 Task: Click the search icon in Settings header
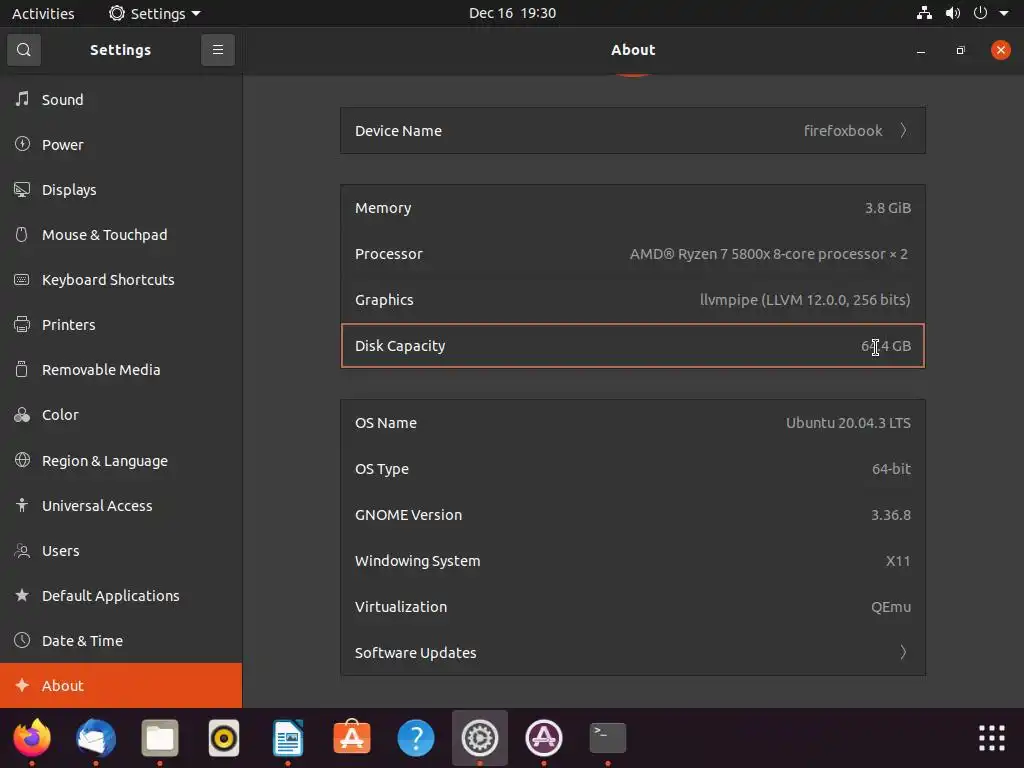[x=24, y=50]
